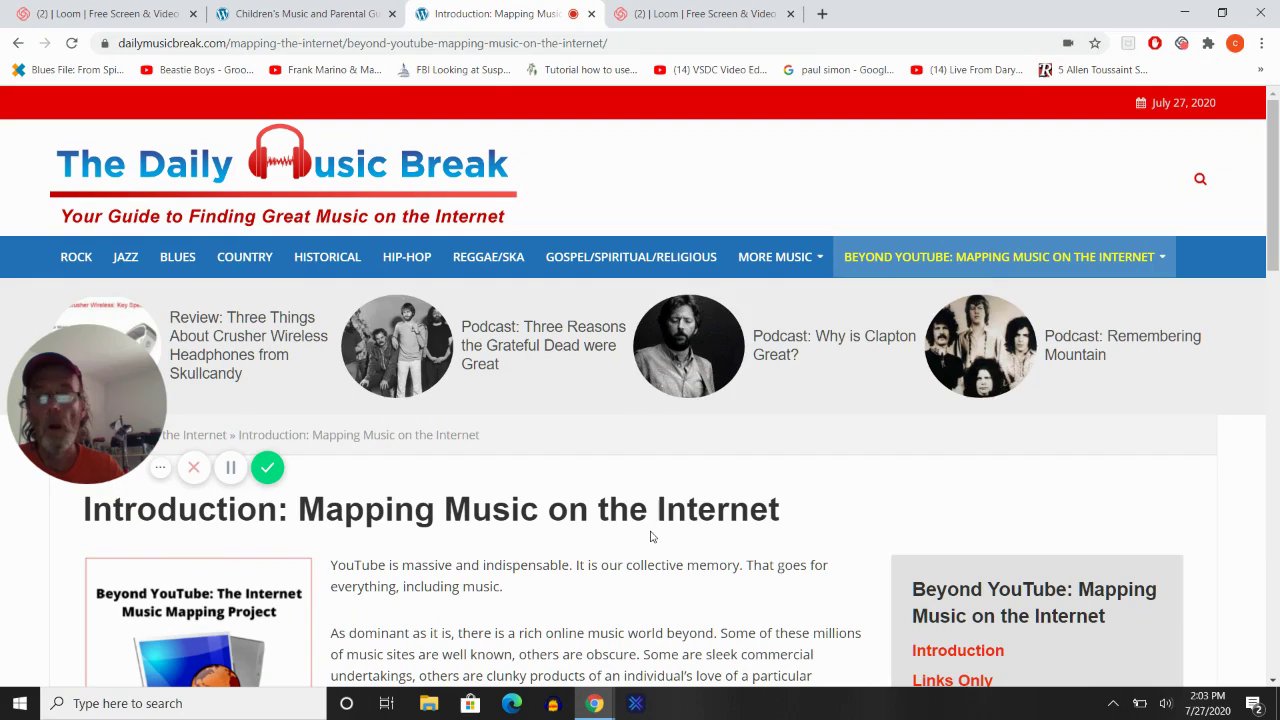This screenshot has height=720, width=1280.
Task: Open the paul simon - Google bookmark
Action: point(838,70)
